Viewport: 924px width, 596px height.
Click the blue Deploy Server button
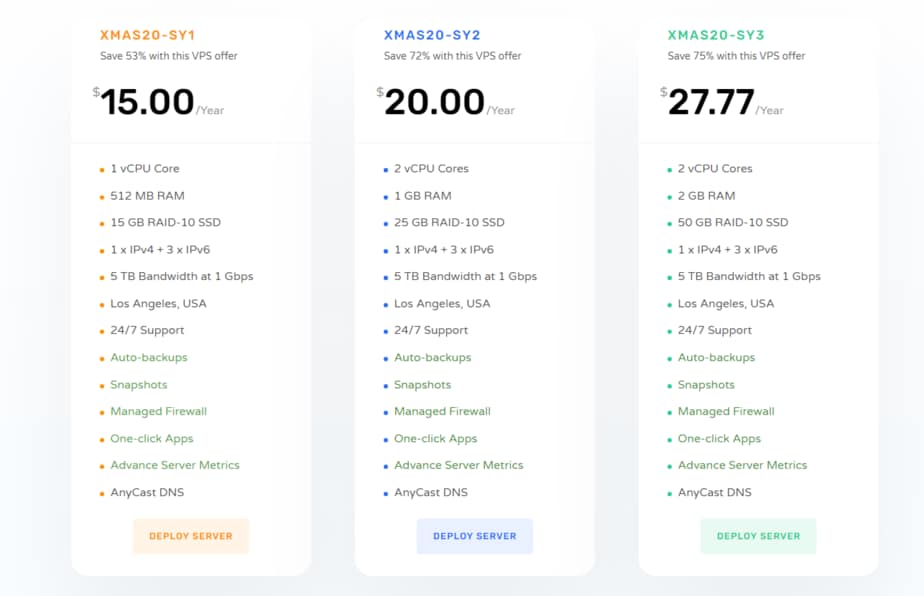tap(475, 536)
